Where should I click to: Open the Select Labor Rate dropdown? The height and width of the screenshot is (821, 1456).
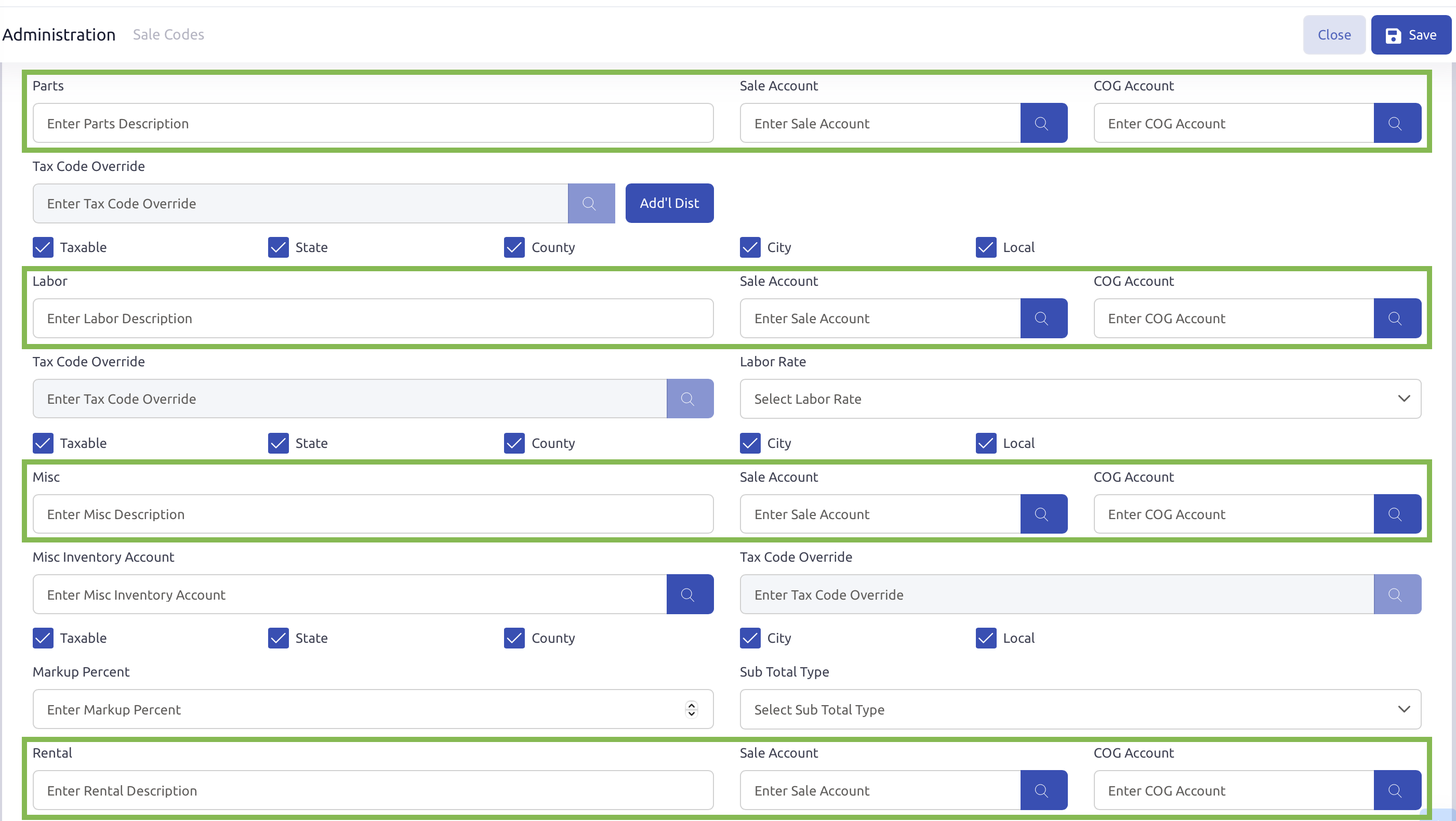pyautogui.click(x=1080, y=399)
